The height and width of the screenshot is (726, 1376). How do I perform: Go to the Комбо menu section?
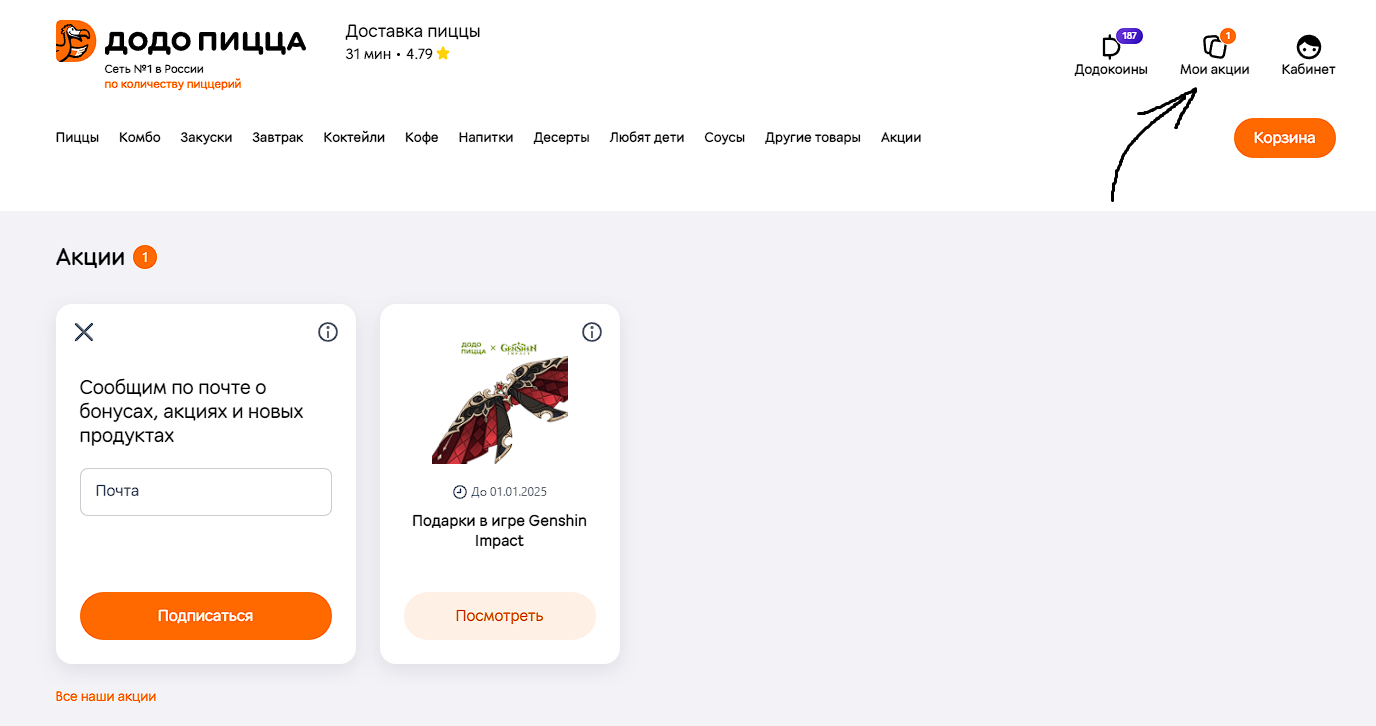click(x=140, y=138)
